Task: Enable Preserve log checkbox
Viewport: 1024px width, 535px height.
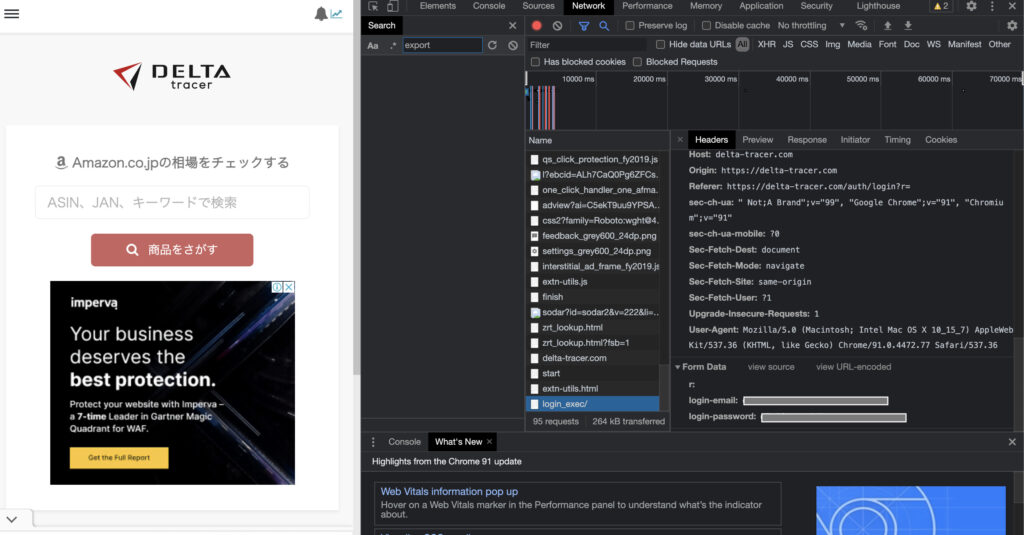Action: 630,25
